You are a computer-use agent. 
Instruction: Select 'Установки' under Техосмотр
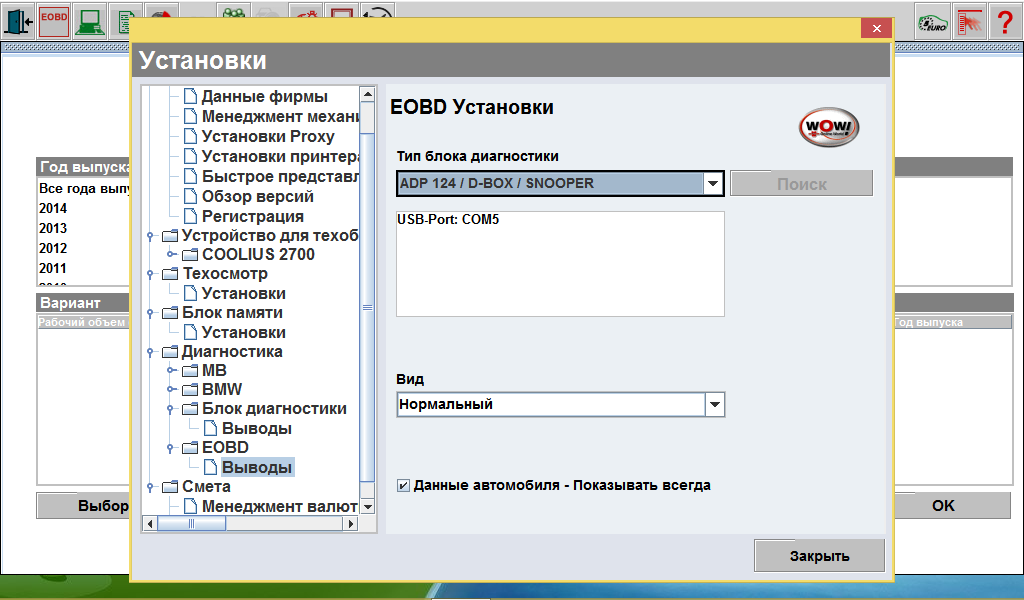pos(244,294)
